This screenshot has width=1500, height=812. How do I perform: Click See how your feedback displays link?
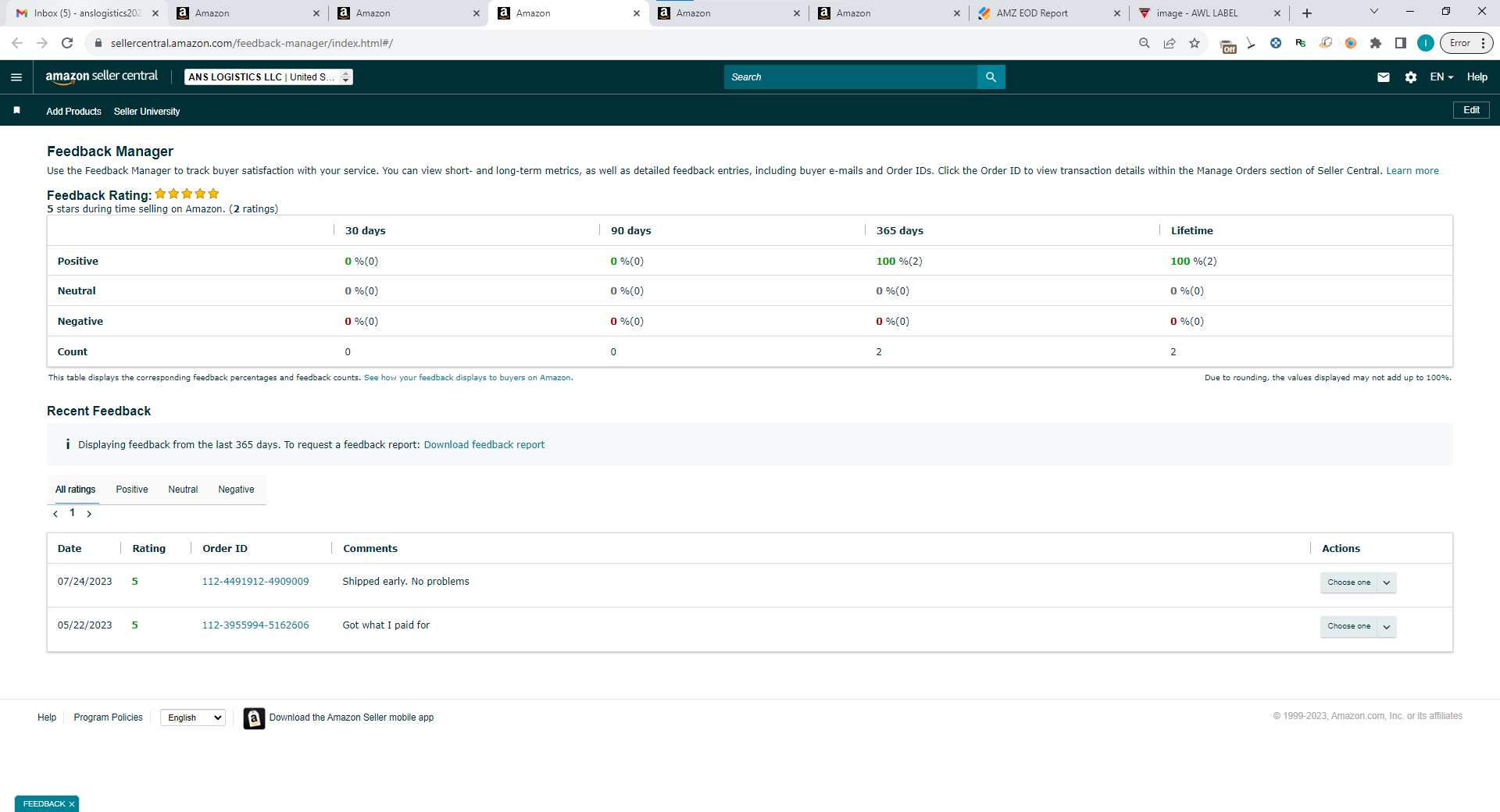pos(467,378)
